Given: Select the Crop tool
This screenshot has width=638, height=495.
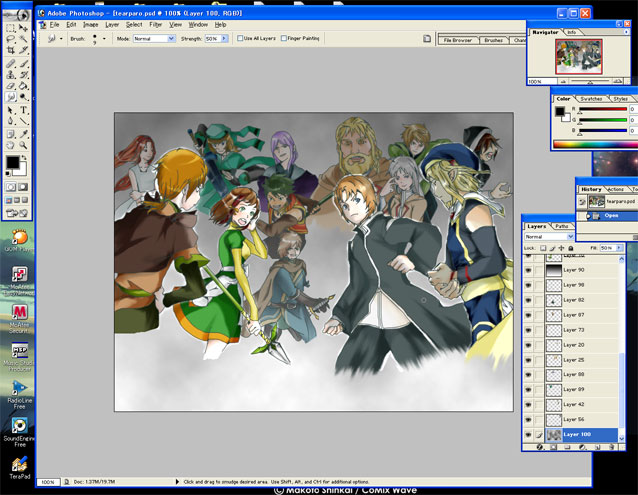Looking at the screenshot, I should pos(11,50).
